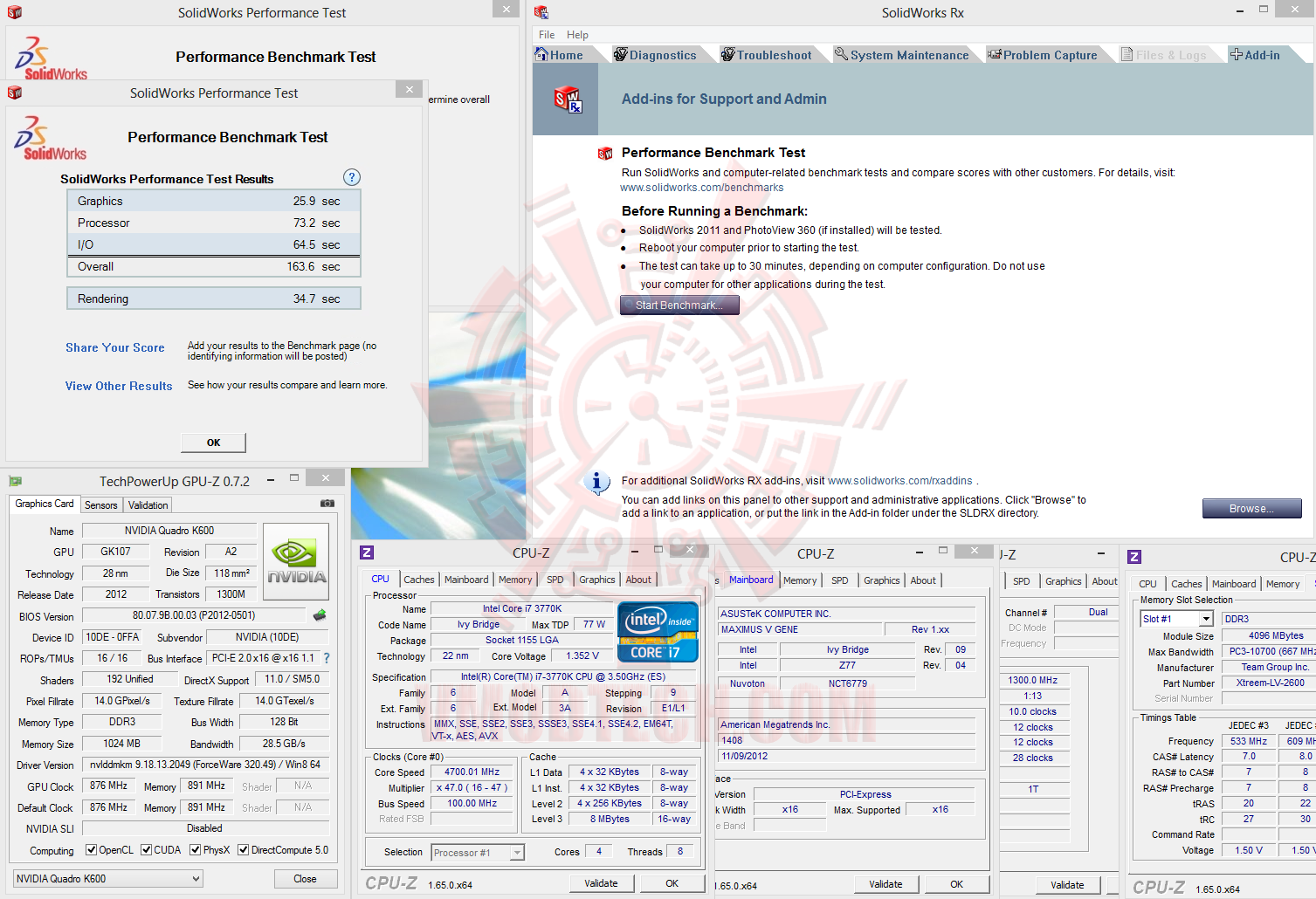Click the Overall 163.6 sec result row
Image resolution: width=1316 pixels, height=899 pixels.
[x=214, y=267]
